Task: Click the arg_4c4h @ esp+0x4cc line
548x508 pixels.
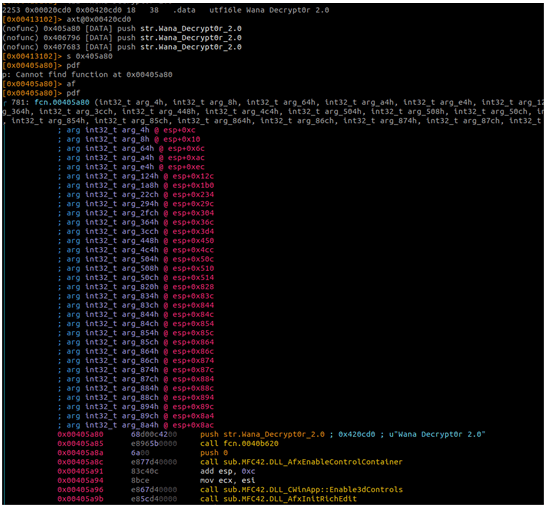Action: coord(136,250)
